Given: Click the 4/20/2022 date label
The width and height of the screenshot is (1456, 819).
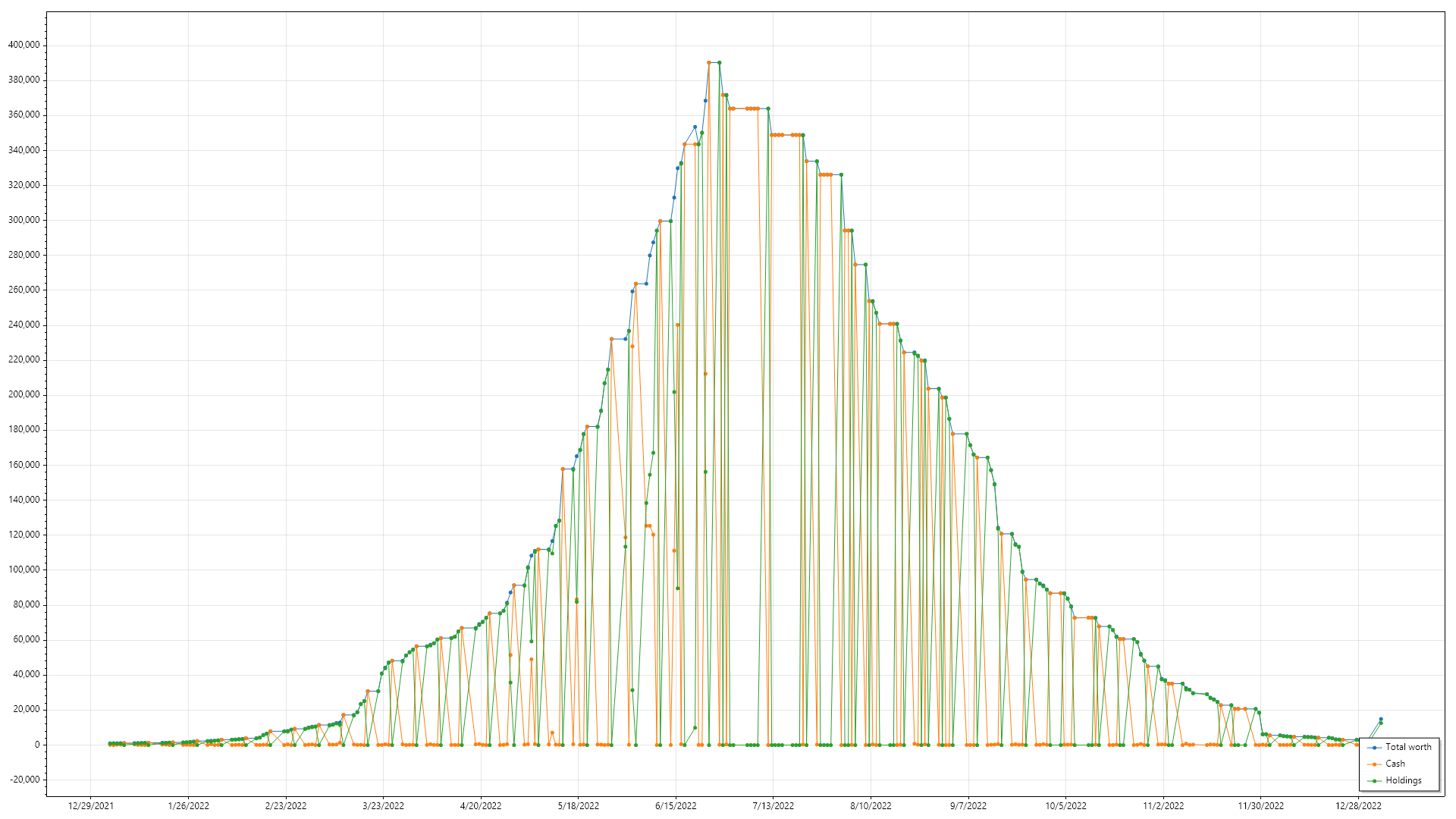Looking at the screenshot, I should tap(481, 806).
